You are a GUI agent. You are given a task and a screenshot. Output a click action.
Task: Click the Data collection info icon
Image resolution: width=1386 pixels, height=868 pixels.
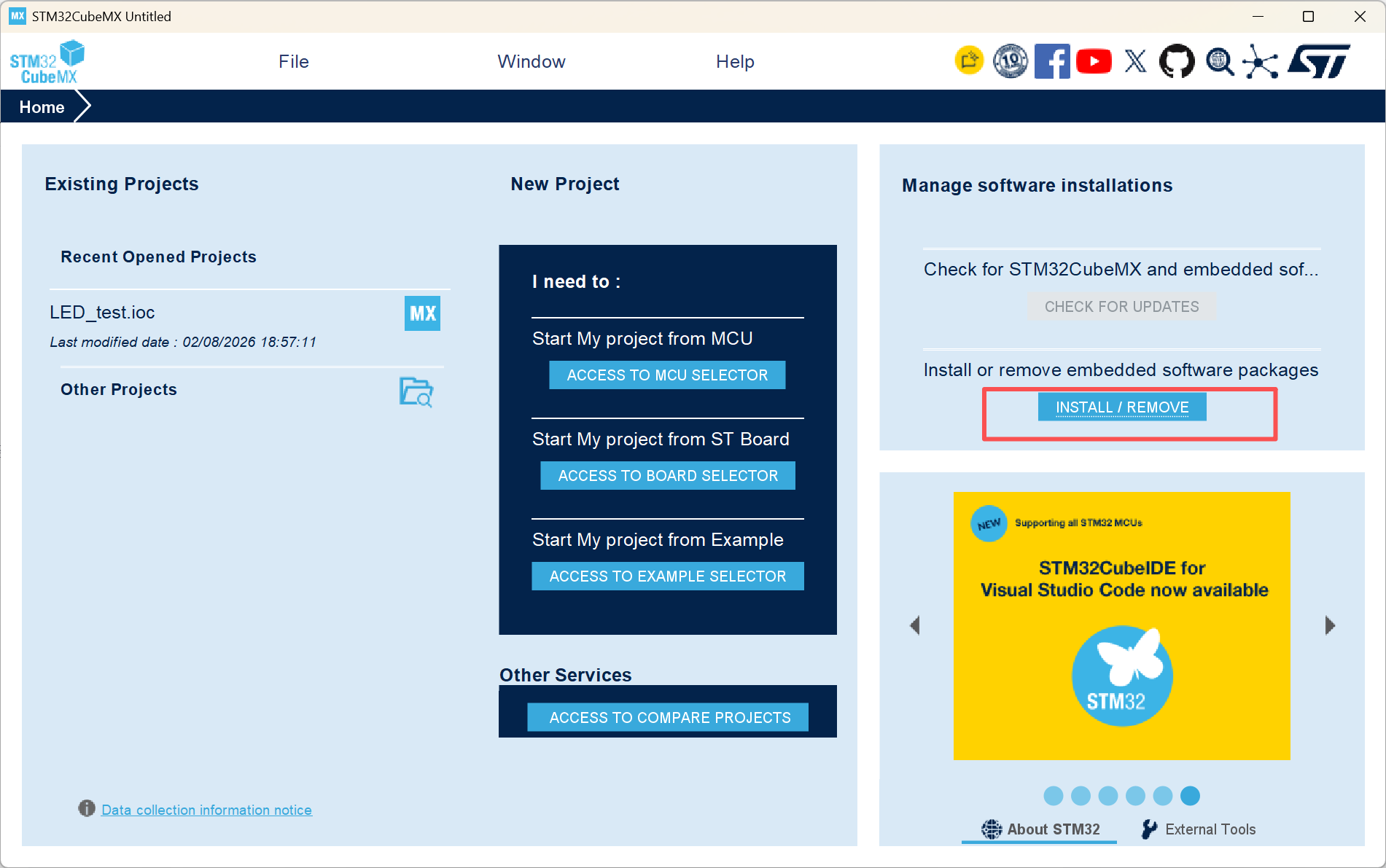(x=87, y=808)
